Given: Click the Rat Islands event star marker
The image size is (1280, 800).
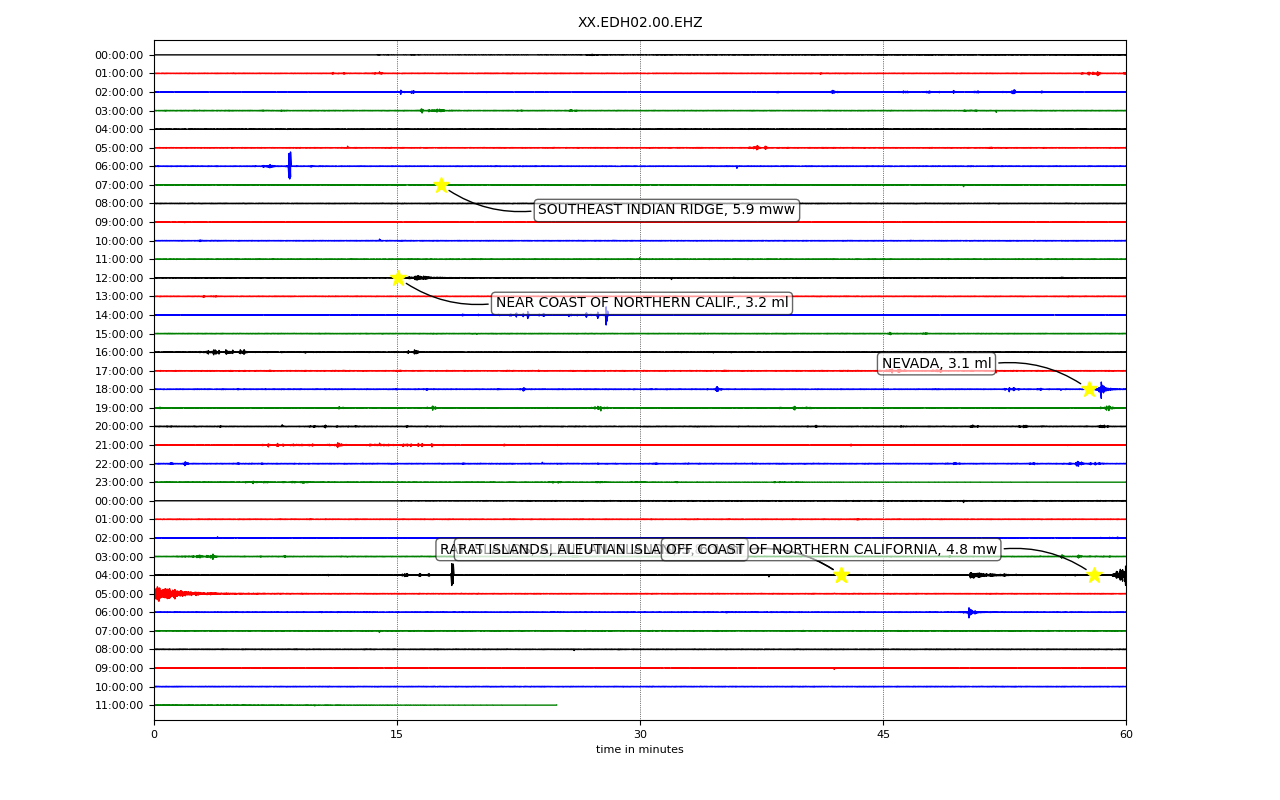Looking at the screenshot, I should [x=841, y=575].
